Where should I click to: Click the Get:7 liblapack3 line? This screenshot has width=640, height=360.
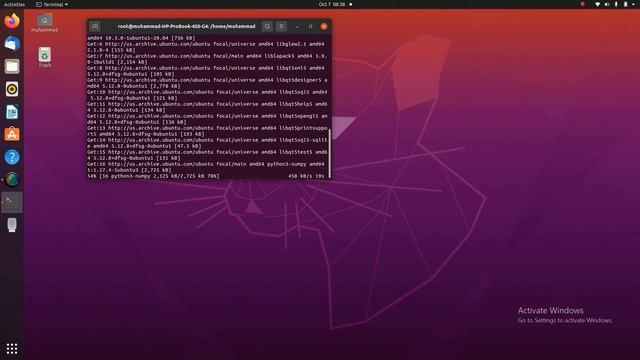[207, 59]
